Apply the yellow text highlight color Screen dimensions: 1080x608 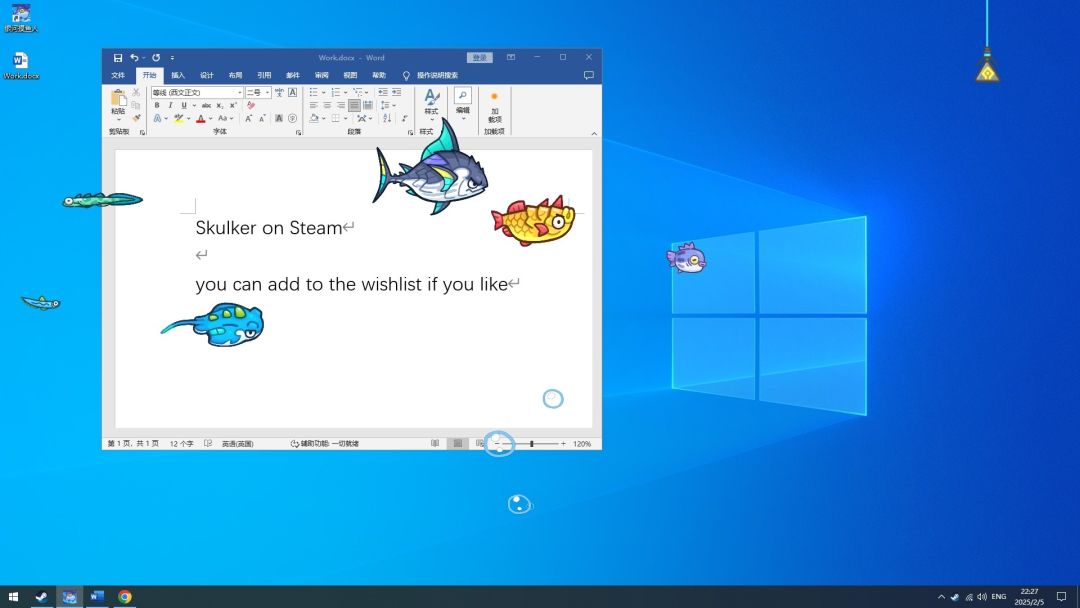click(178, 118)
